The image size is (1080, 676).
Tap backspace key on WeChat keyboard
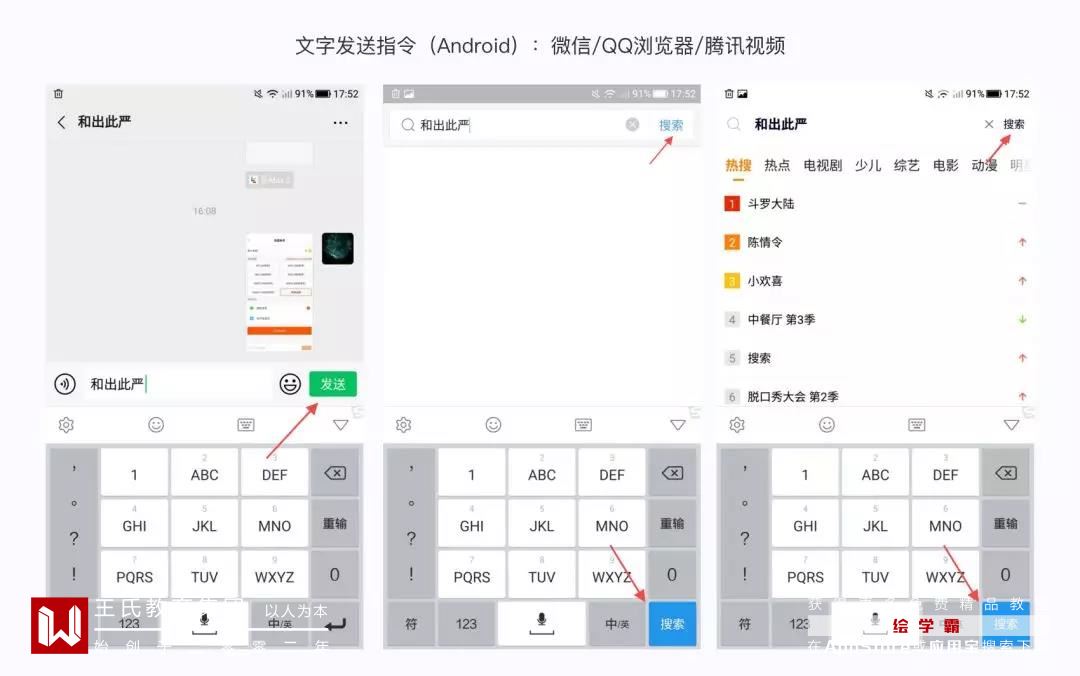point(335,473)
